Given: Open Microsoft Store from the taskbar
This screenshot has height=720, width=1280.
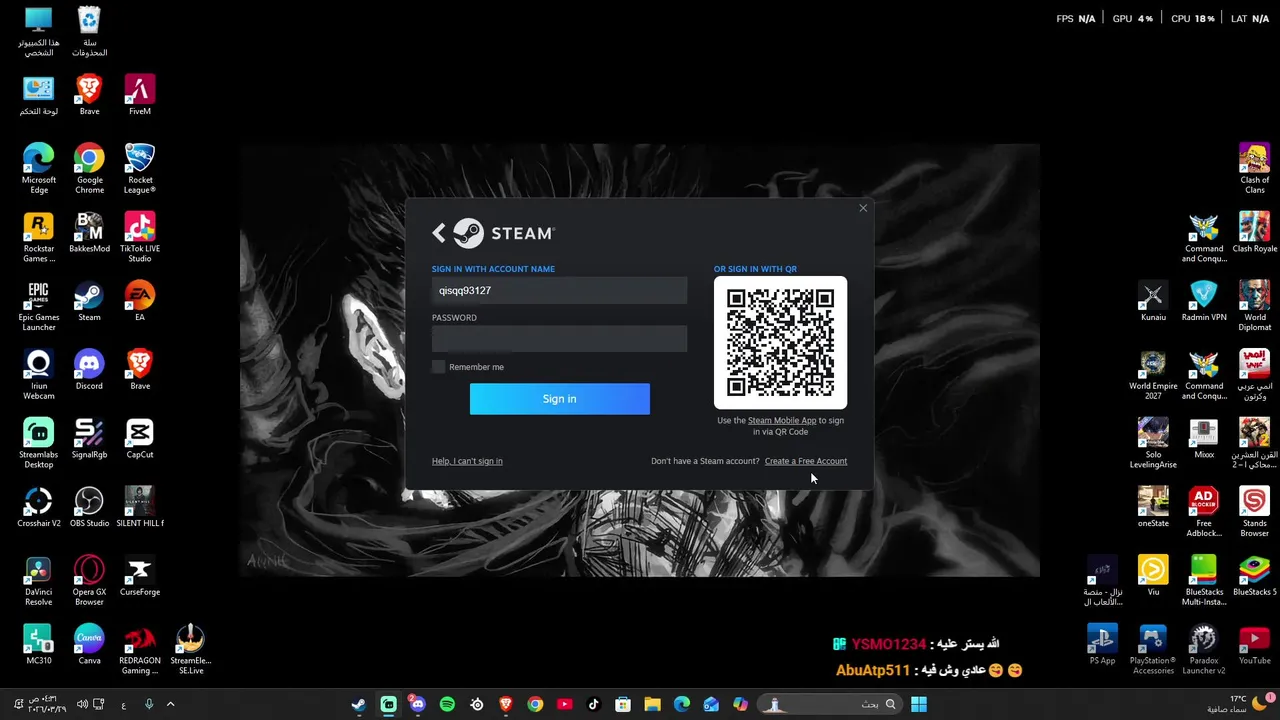Looking at the screenshot, I should [x=623, y=704].
